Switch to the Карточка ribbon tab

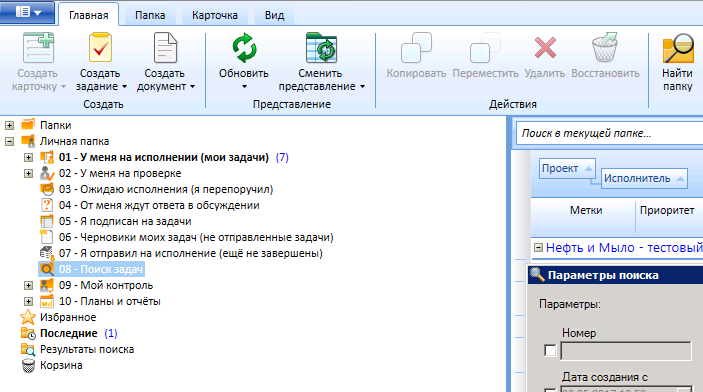(x=215, y=15)
